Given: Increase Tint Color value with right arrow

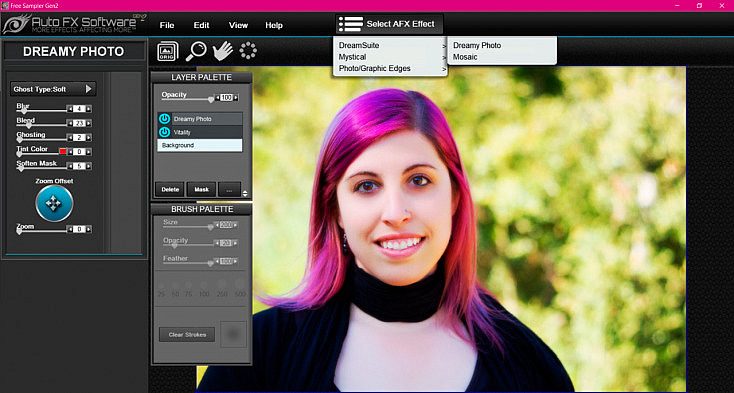Looking at the screenshot, I should (x=88, y=152).
